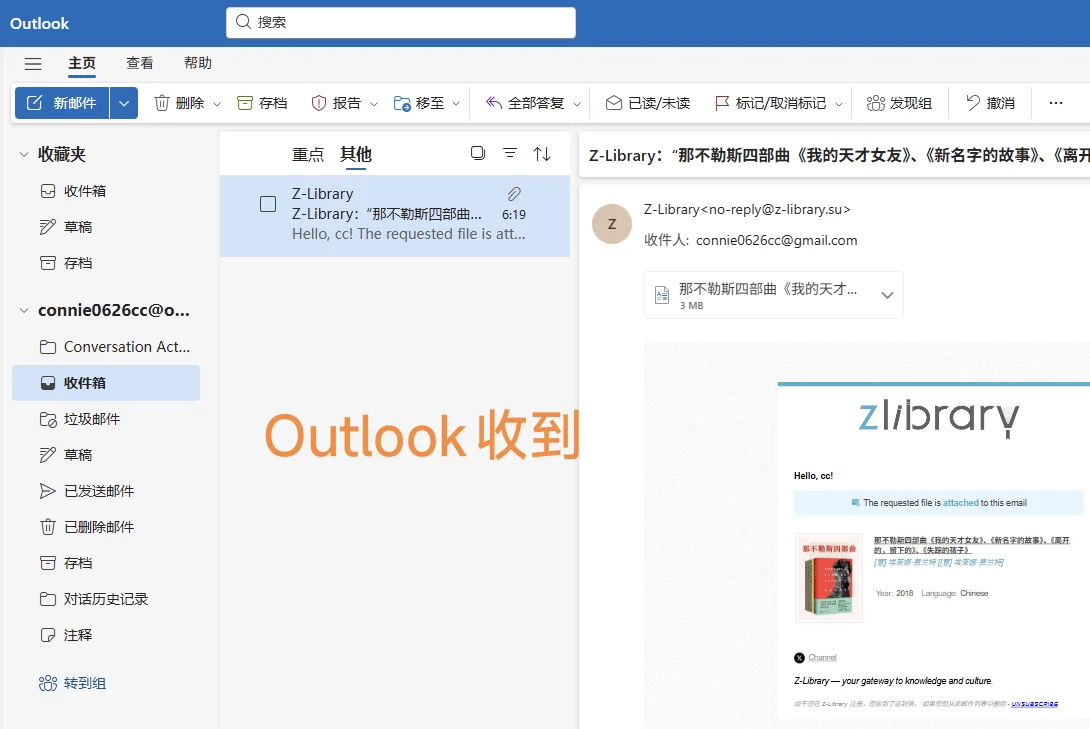
Task: Move the email with 移至 folder icon
Action: coord(418,103)
